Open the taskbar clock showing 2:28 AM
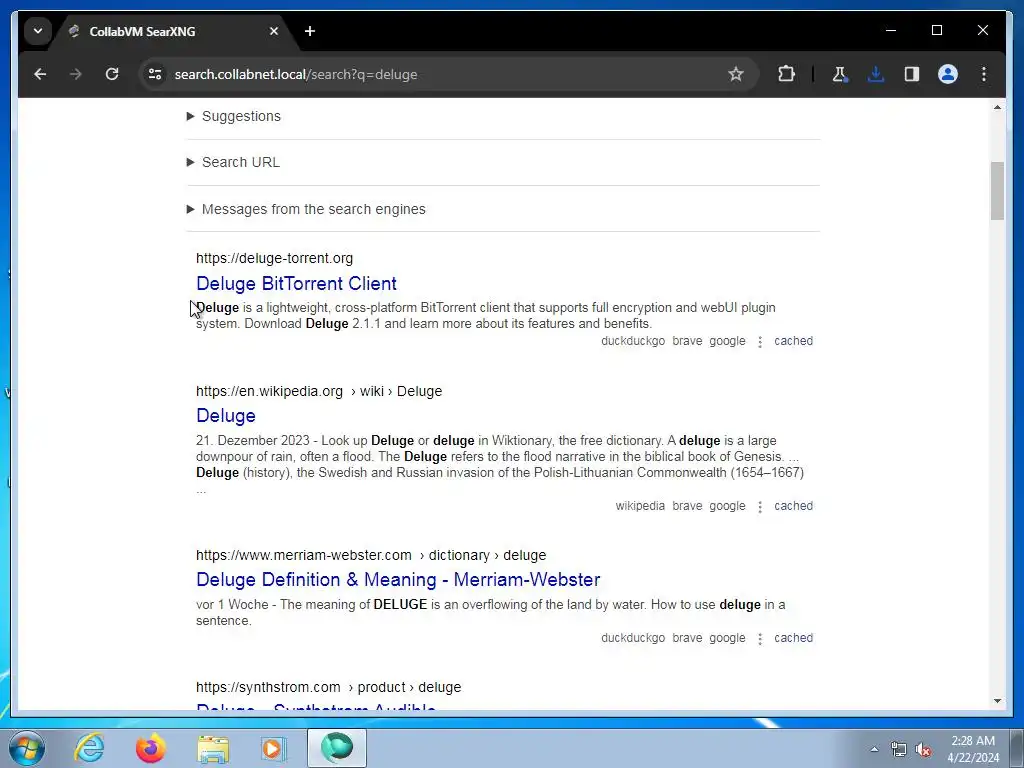The width and height of the screenshot is (1024, 768). pos(973,749)
